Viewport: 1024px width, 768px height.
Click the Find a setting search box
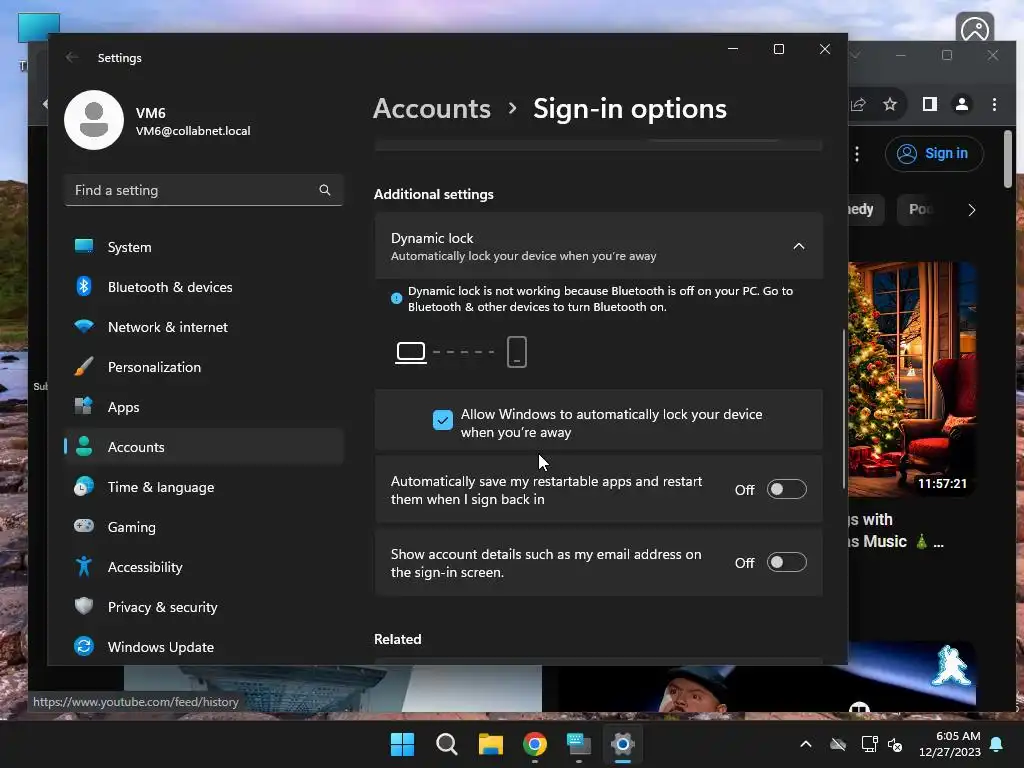pyautogui.click(x=204, y=190)
